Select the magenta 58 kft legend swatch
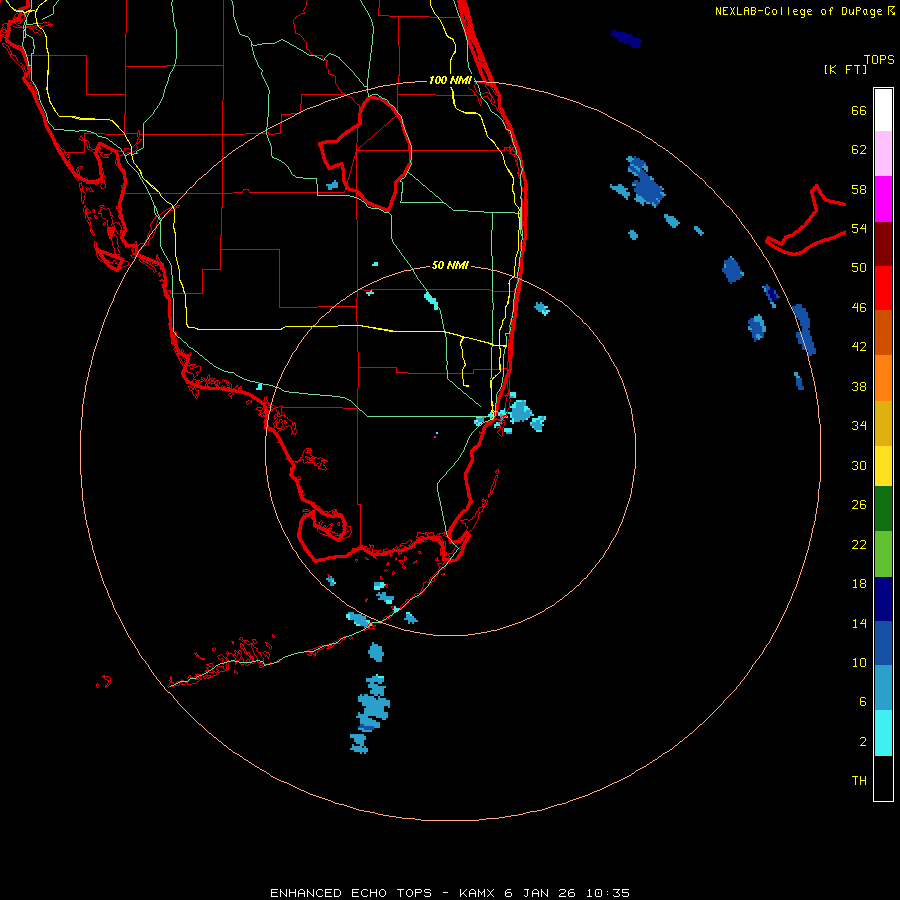This screenshot has height=900, width=900. click(x=883, y=199)
